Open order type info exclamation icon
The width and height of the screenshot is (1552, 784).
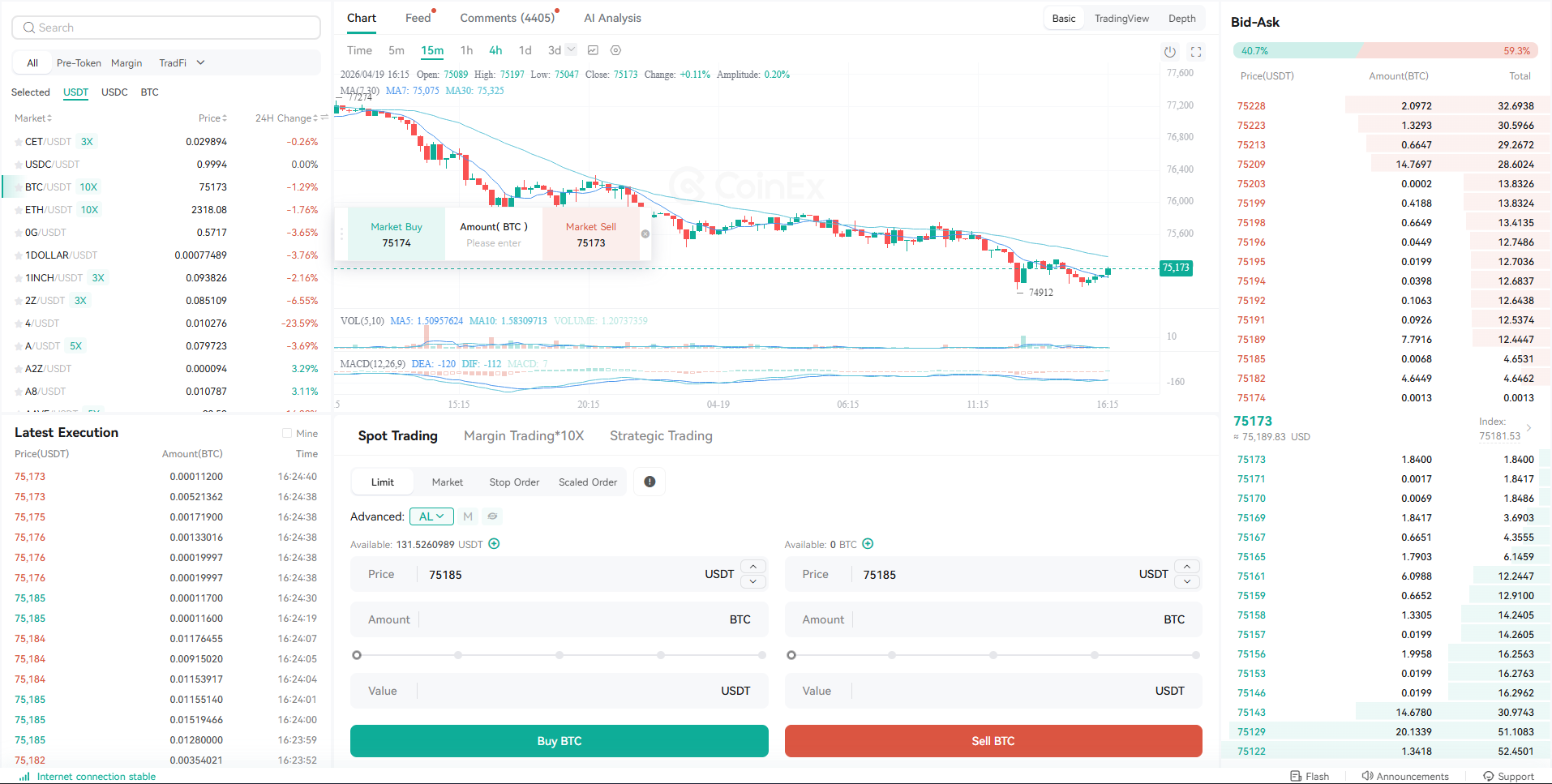[x=650, y=482]
